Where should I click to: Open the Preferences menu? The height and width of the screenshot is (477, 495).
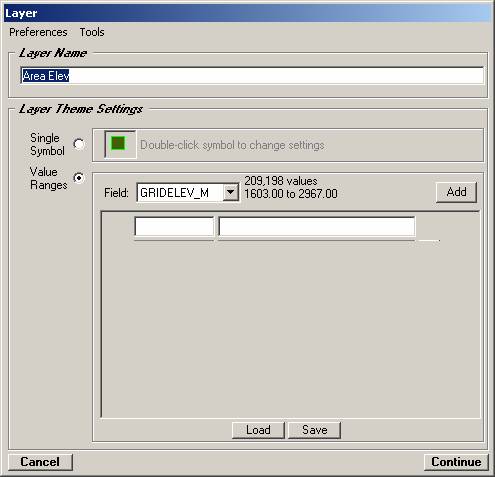[38, 32]
